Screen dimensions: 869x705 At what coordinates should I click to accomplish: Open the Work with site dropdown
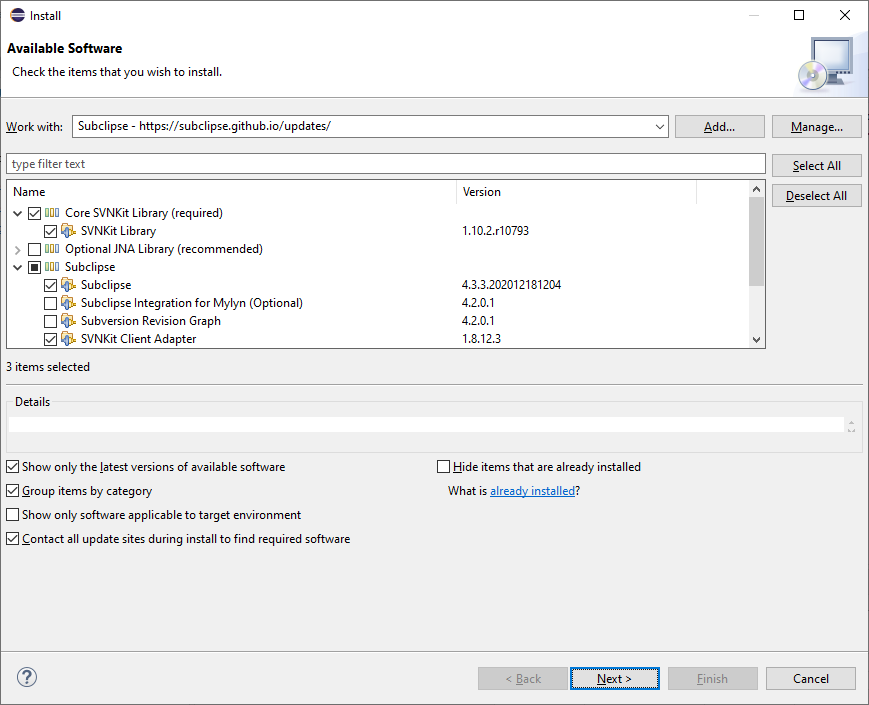tap(658, 126)
